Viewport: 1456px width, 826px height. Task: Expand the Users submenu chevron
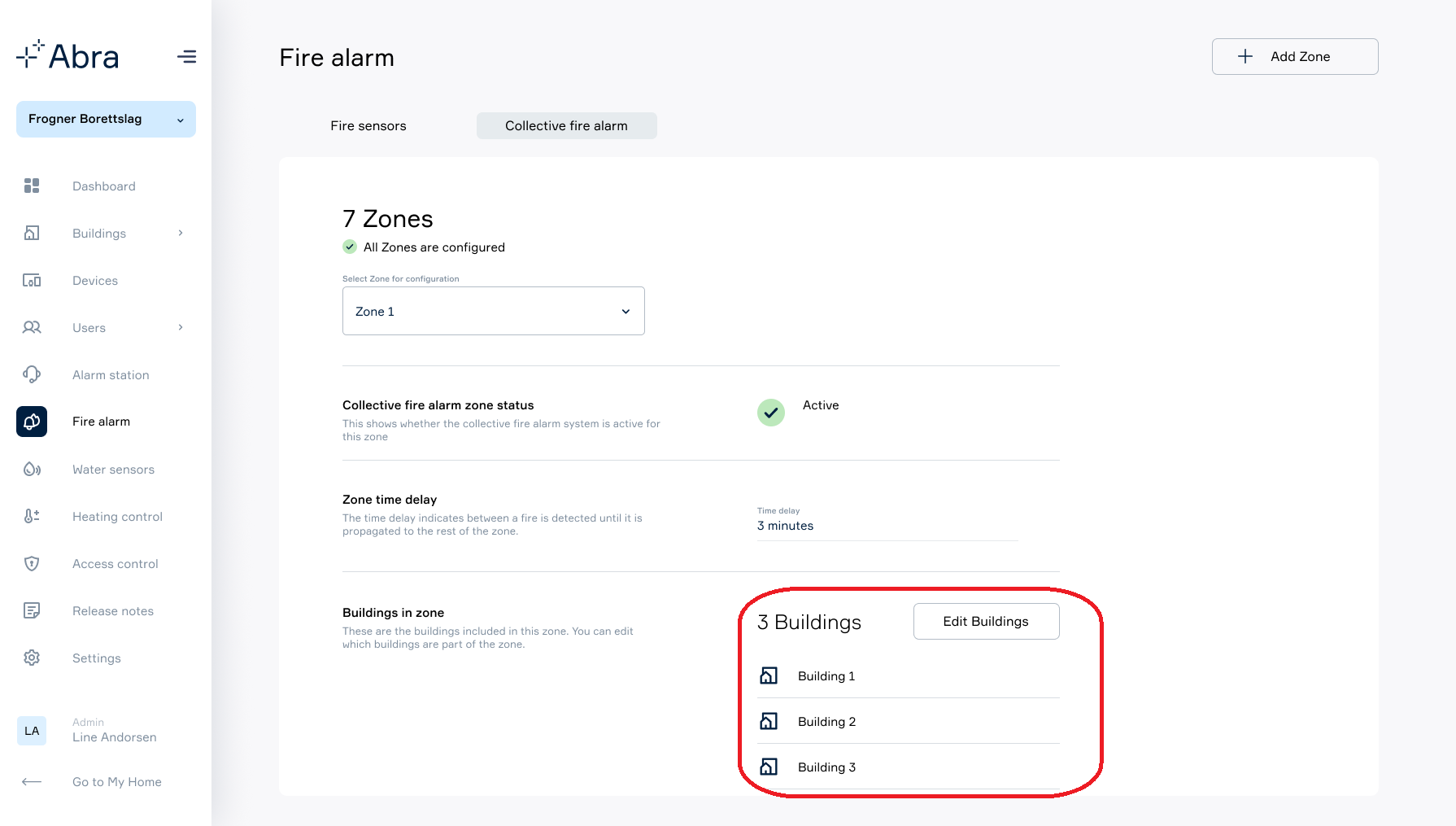point(181,327)
